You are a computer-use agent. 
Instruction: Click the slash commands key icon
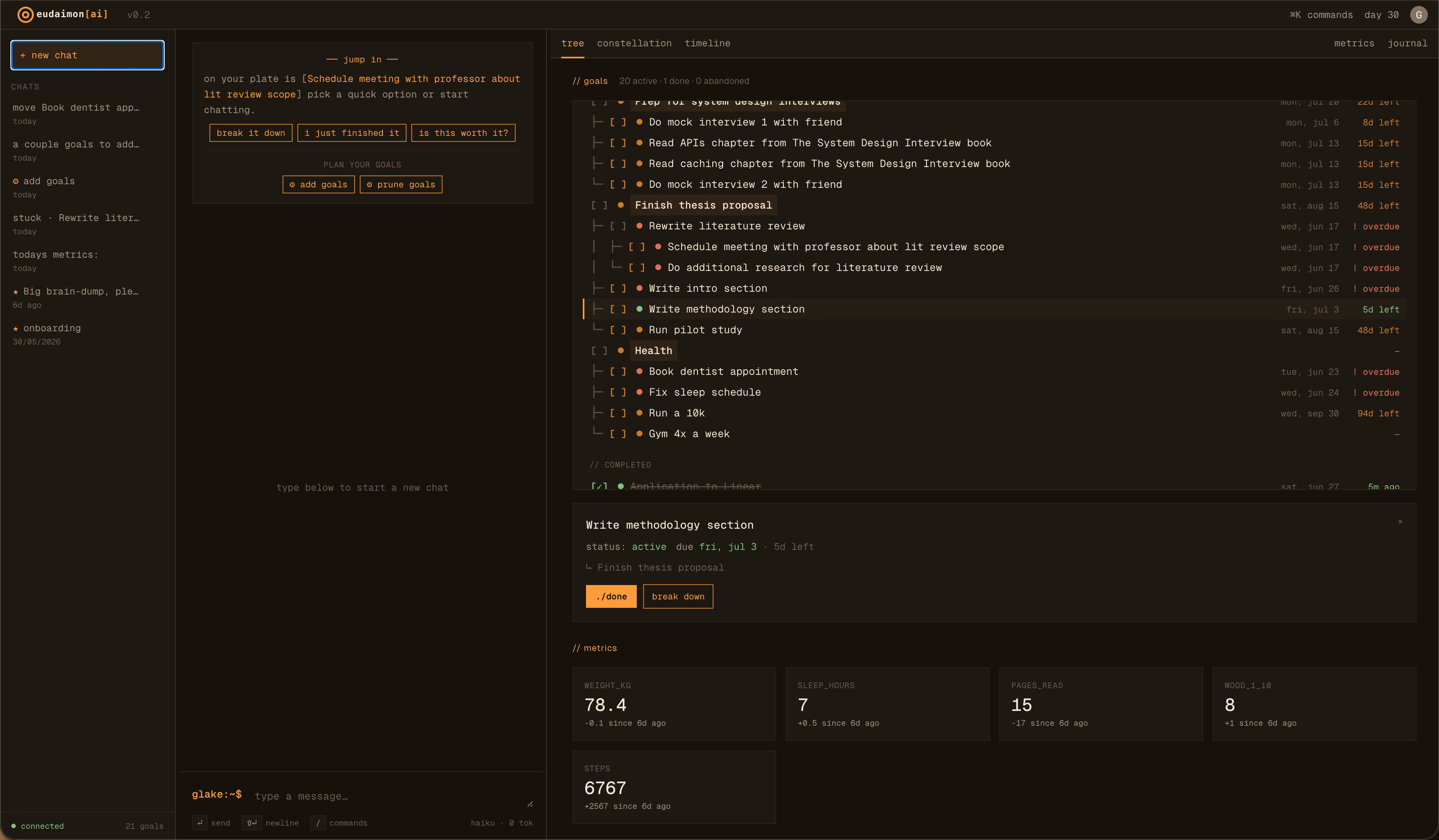[318, 823]
